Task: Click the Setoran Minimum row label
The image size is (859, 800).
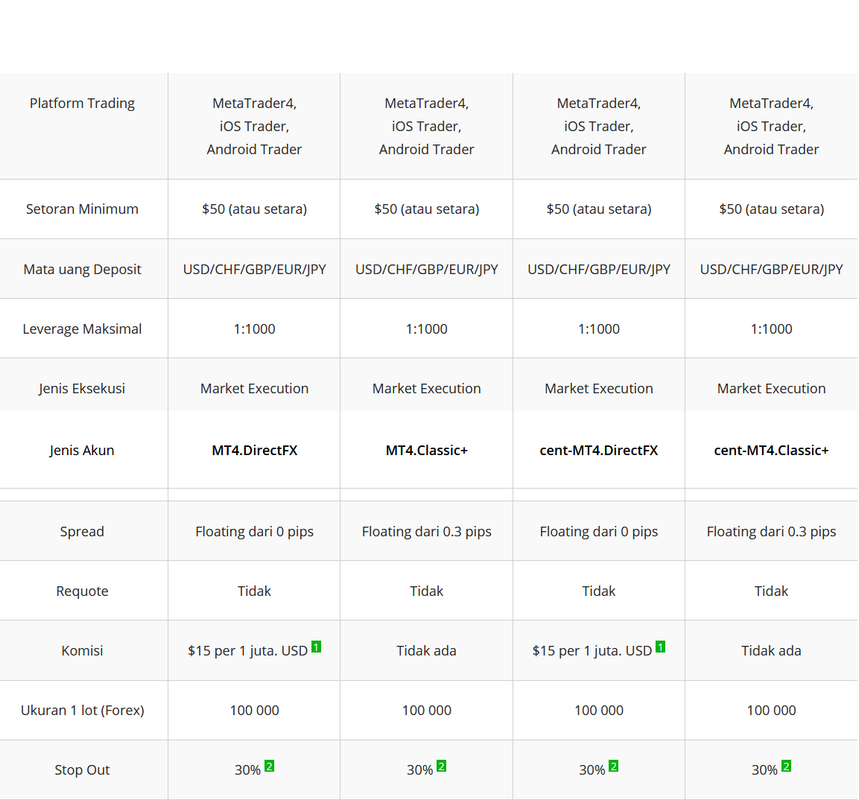Action: [82, 209]
